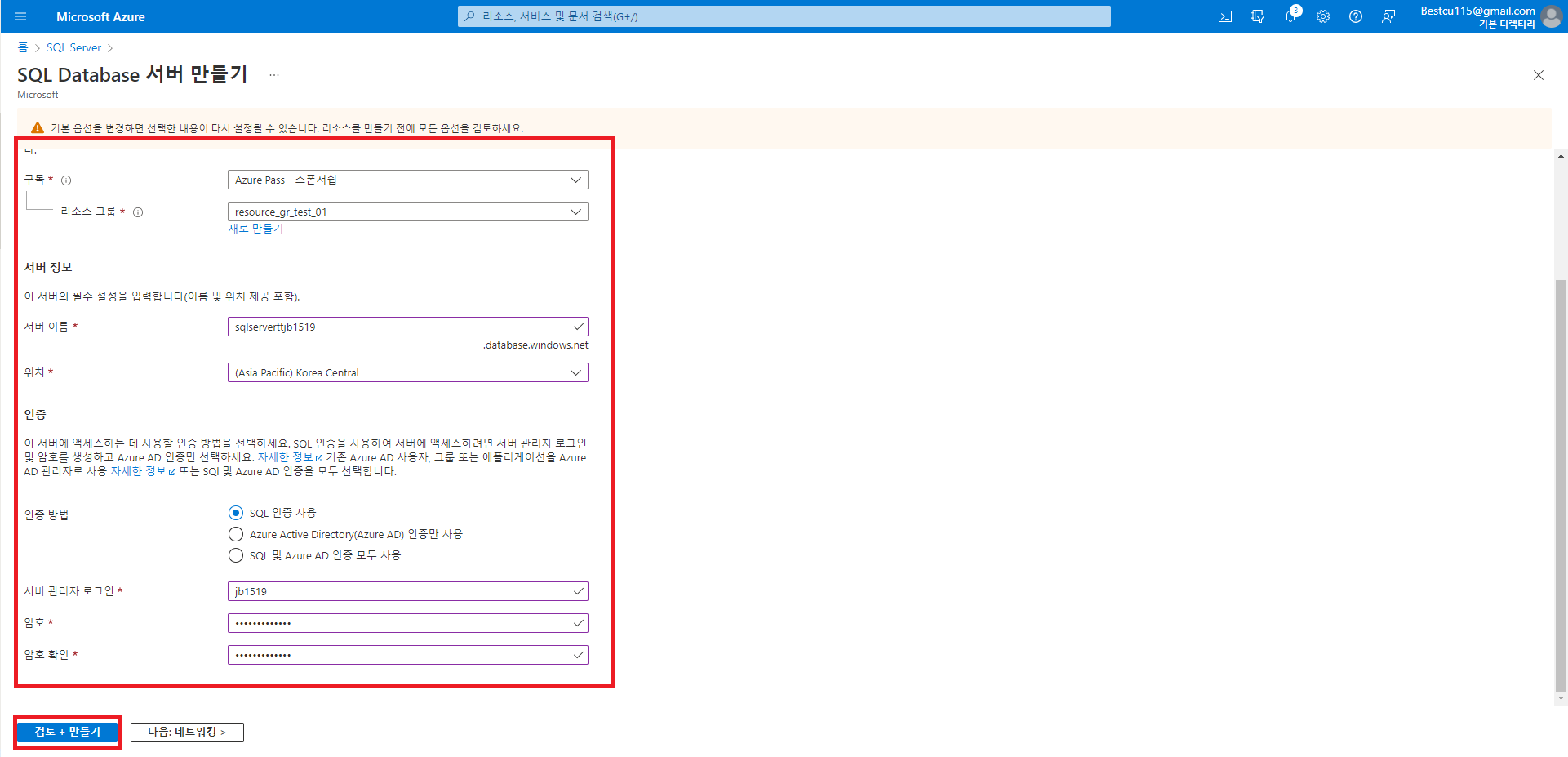1568x757 pixels.
Task: Open the ellipsis menu next to the title
Action: coord(274,75)
